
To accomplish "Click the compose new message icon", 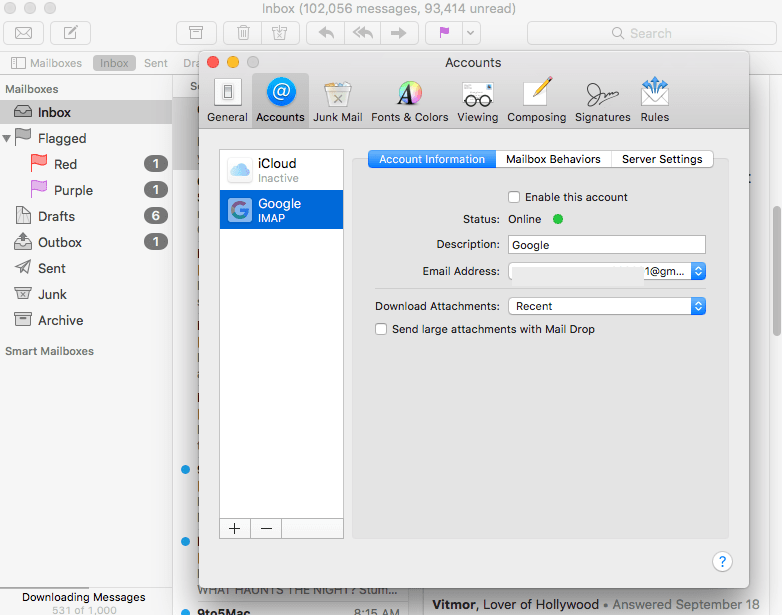I will 70,33.
